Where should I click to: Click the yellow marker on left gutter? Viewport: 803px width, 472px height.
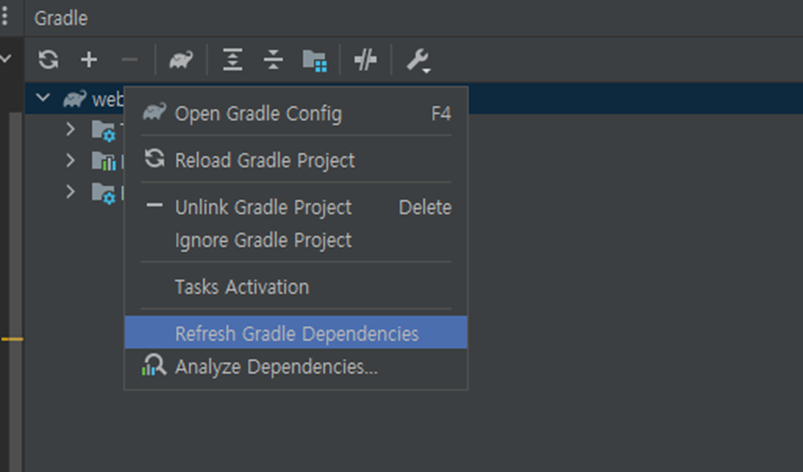12,339
